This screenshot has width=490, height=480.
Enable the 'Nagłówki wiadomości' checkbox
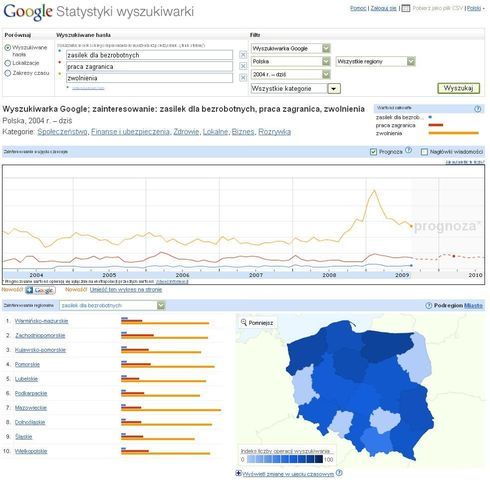424,152
